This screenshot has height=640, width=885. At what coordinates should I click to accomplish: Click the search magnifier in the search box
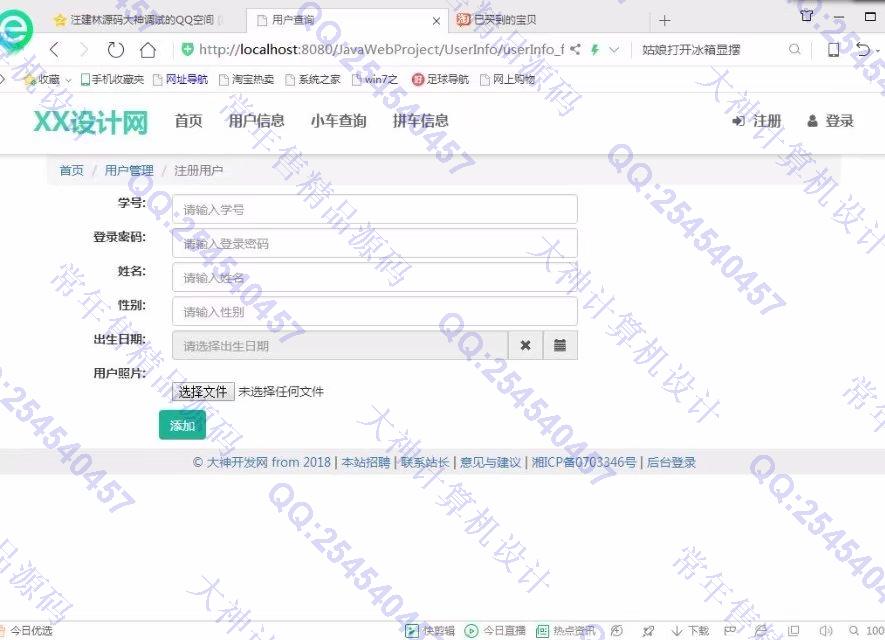[795, 49]
